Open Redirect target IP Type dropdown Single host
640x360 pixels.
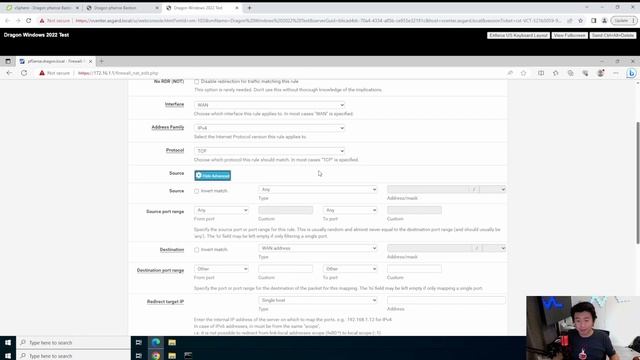tap(318, 300)
